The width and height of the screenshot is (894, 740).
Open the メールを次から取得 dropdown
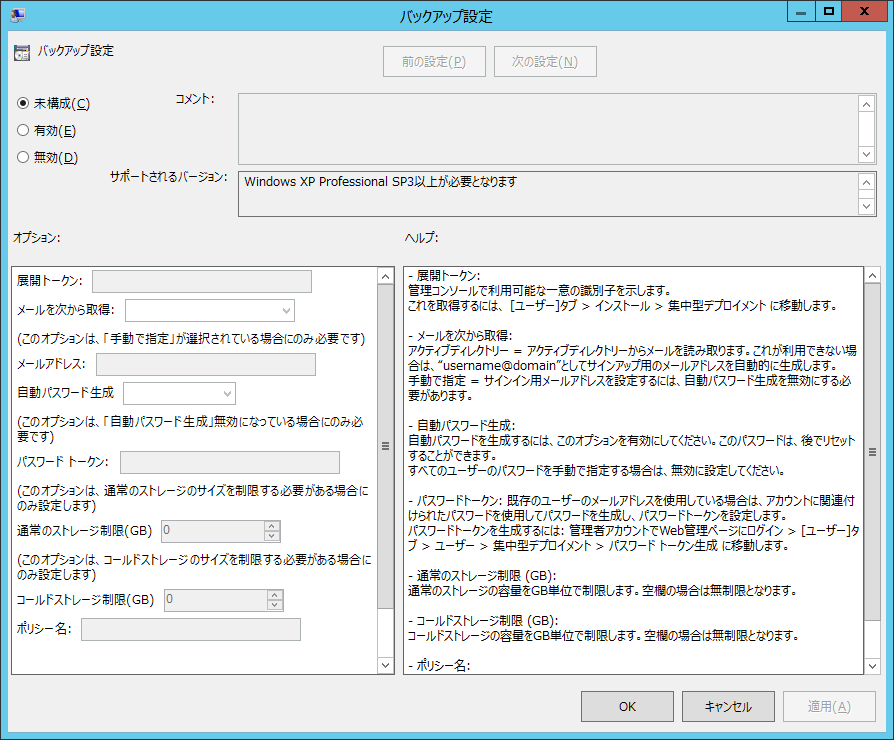pyautogui.click(x=210, y=310)
